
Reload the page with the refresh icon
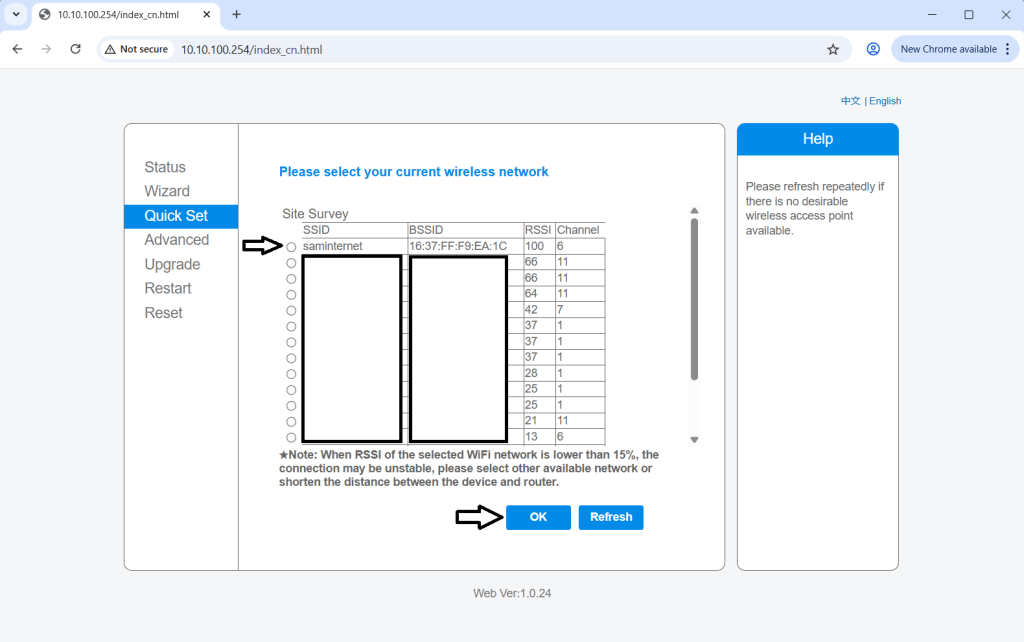click(x=75, y=49)
